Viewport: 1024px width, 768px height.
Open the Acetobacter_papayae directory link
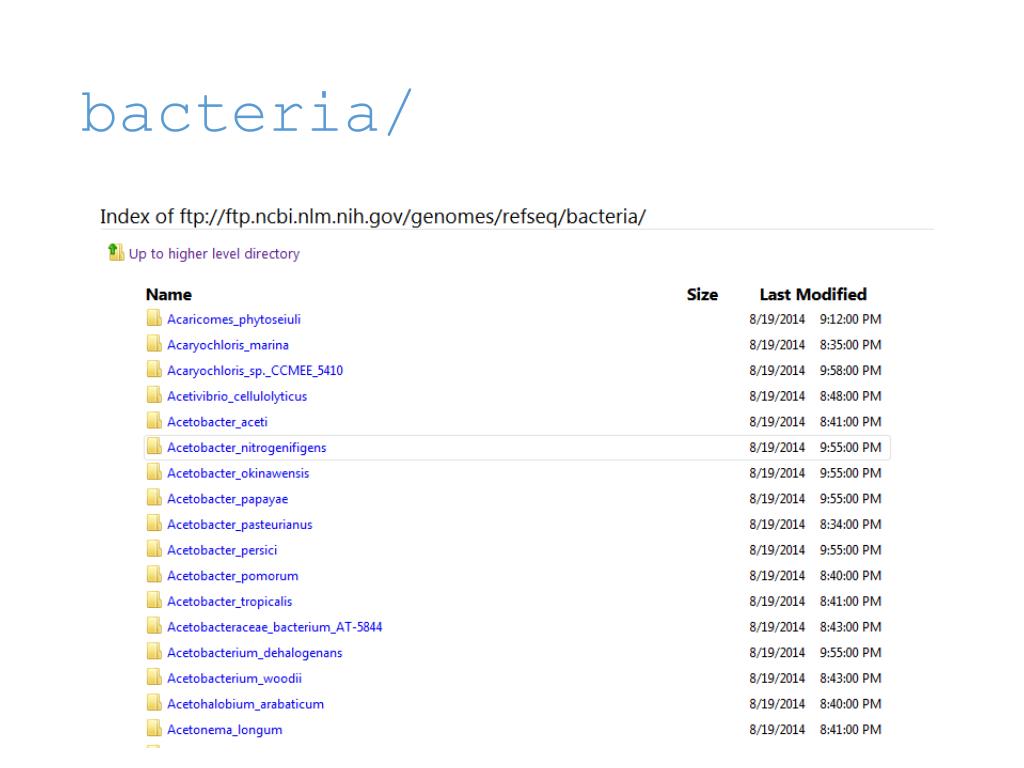[227, 499]
